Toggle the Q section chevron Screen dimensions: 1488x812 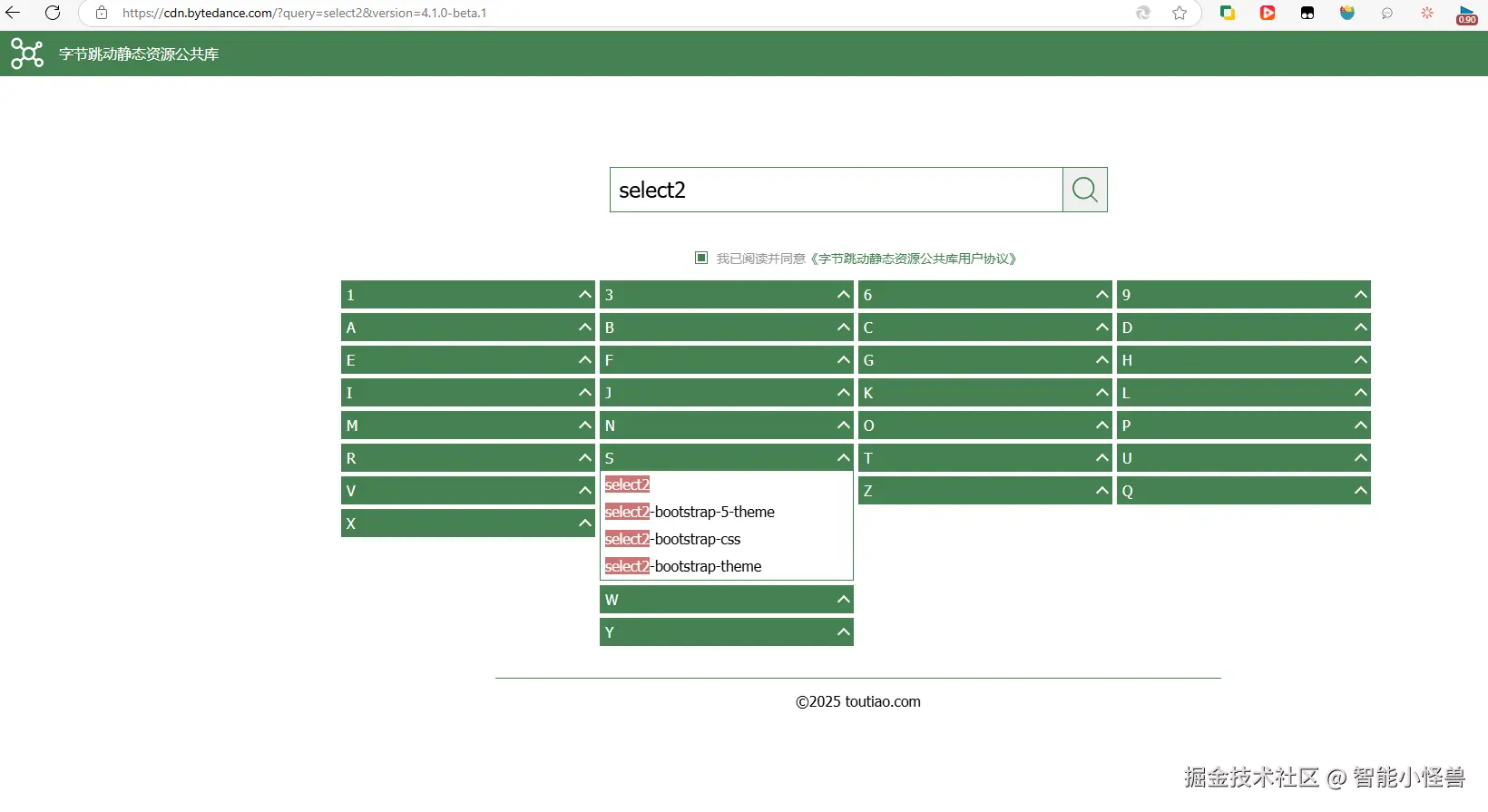point(1361,490)
